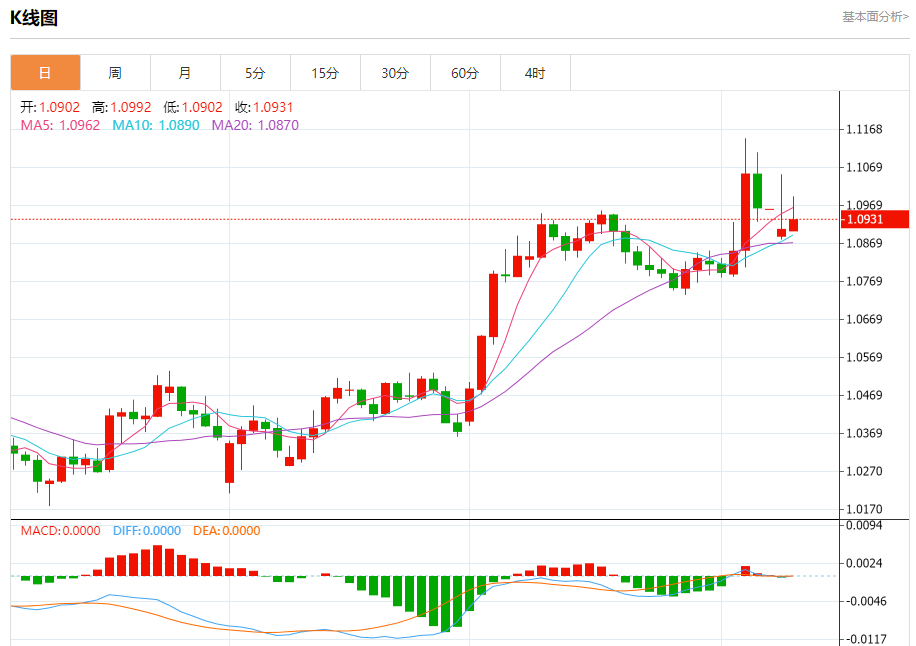Click the 开: 1.0902 open price

pyautogui.click(x=50, y=107)
